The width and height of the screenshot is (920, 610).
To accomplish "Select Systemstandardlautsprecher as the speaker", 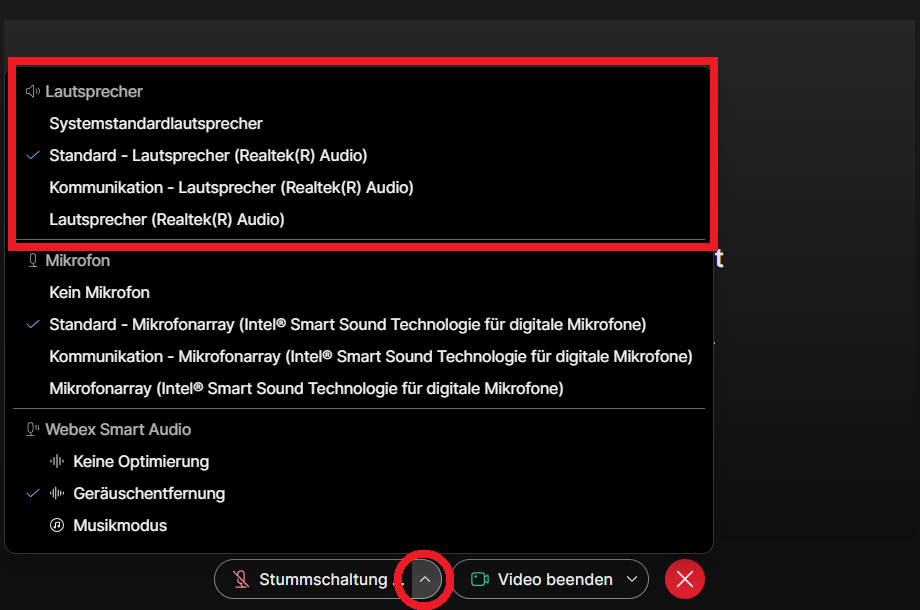I will pos(156,123).
